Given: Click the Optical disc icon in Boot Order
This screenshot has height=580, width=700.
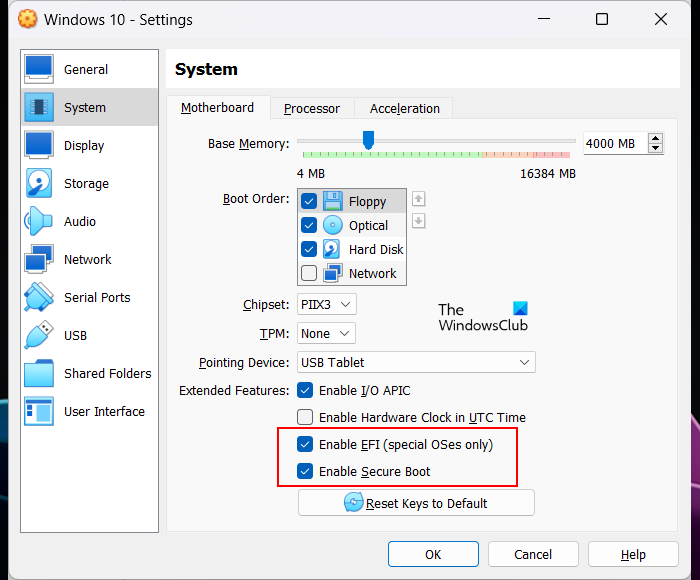Looking at the screenshot, I should click(x=333, y=225).
